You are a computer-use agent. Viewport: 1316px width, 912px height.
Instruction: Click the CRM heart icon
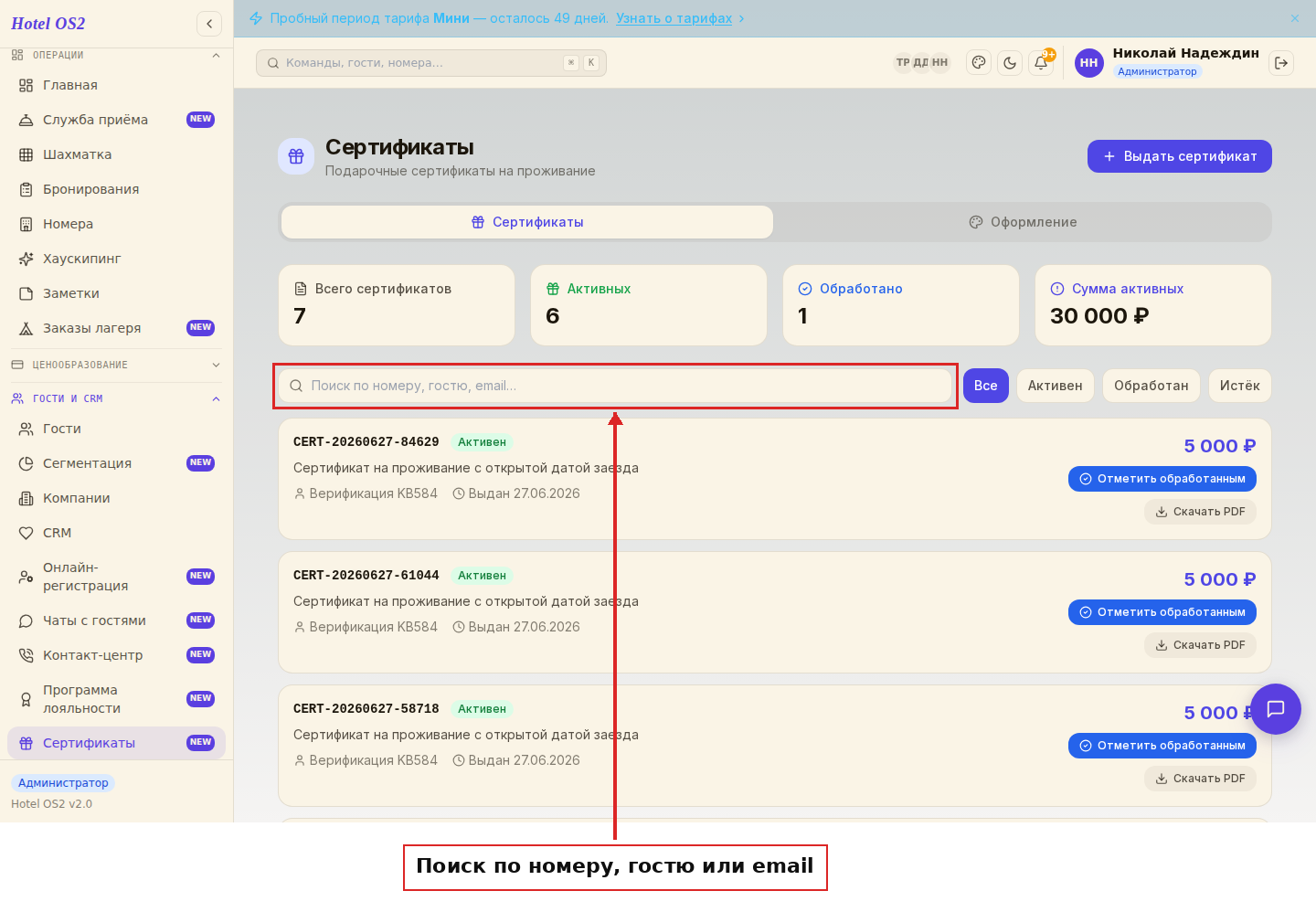(x=26, y=533)
